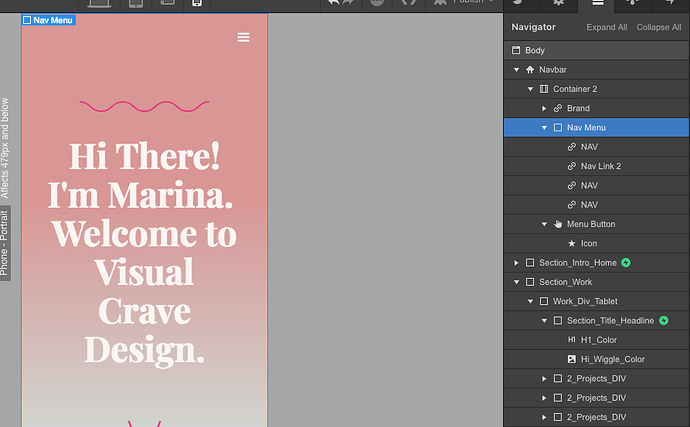Click the image icon beside Hi_Wiggle_Color
The width and height of the screenshot is (690, 427).
pyautogui.click(x=571, y=359)
